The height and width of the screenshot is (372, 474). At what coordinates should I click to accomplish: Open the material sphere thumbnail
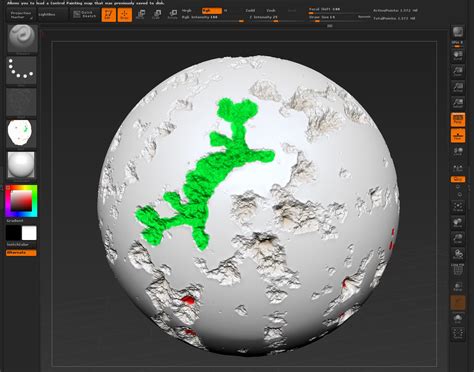click(x=21, y=165)
